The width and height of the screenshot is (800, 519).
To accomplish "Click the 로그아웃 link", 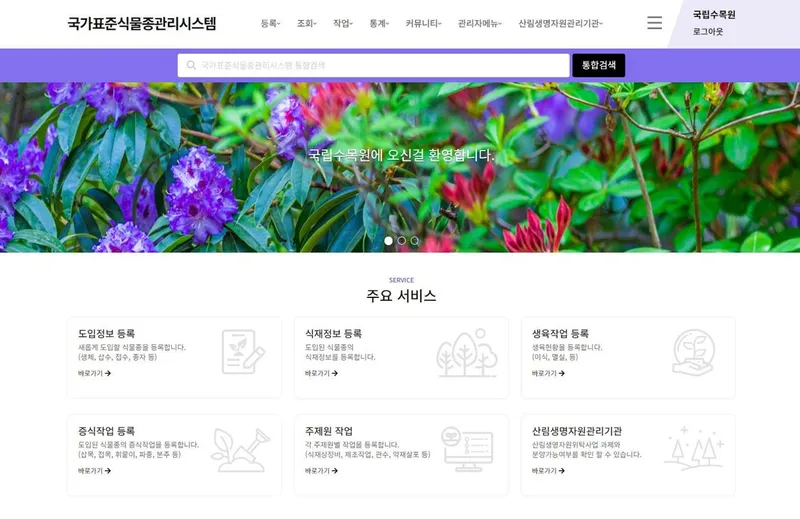I will [708, 32].
